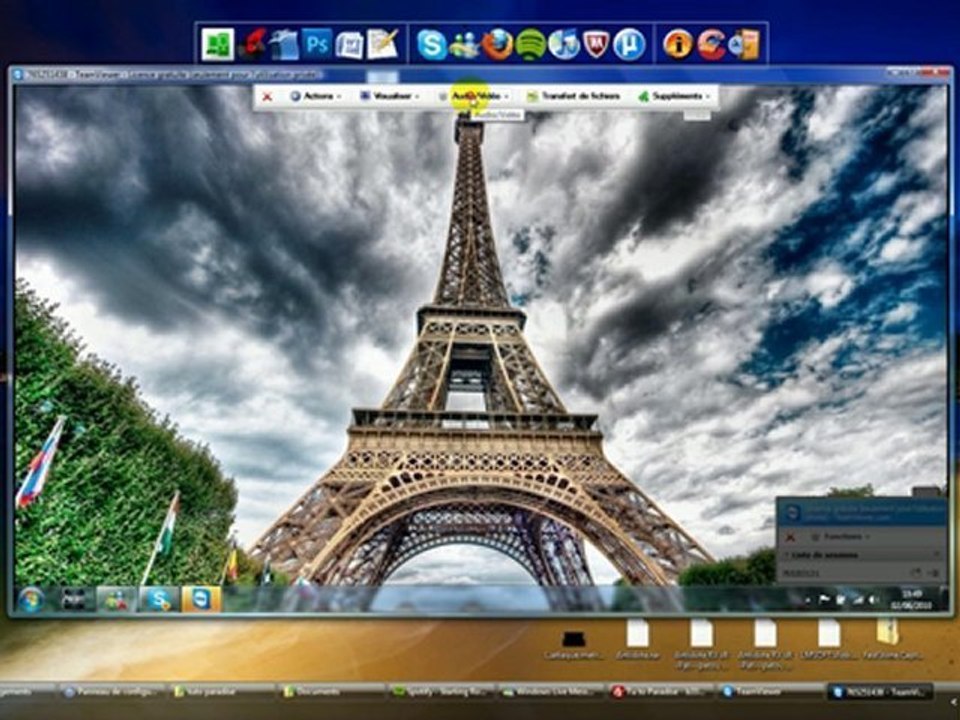Viewport: 960px width, 720px height.
Task: Open the black desktop shortcut icon
Action: (x=573, y=644)
